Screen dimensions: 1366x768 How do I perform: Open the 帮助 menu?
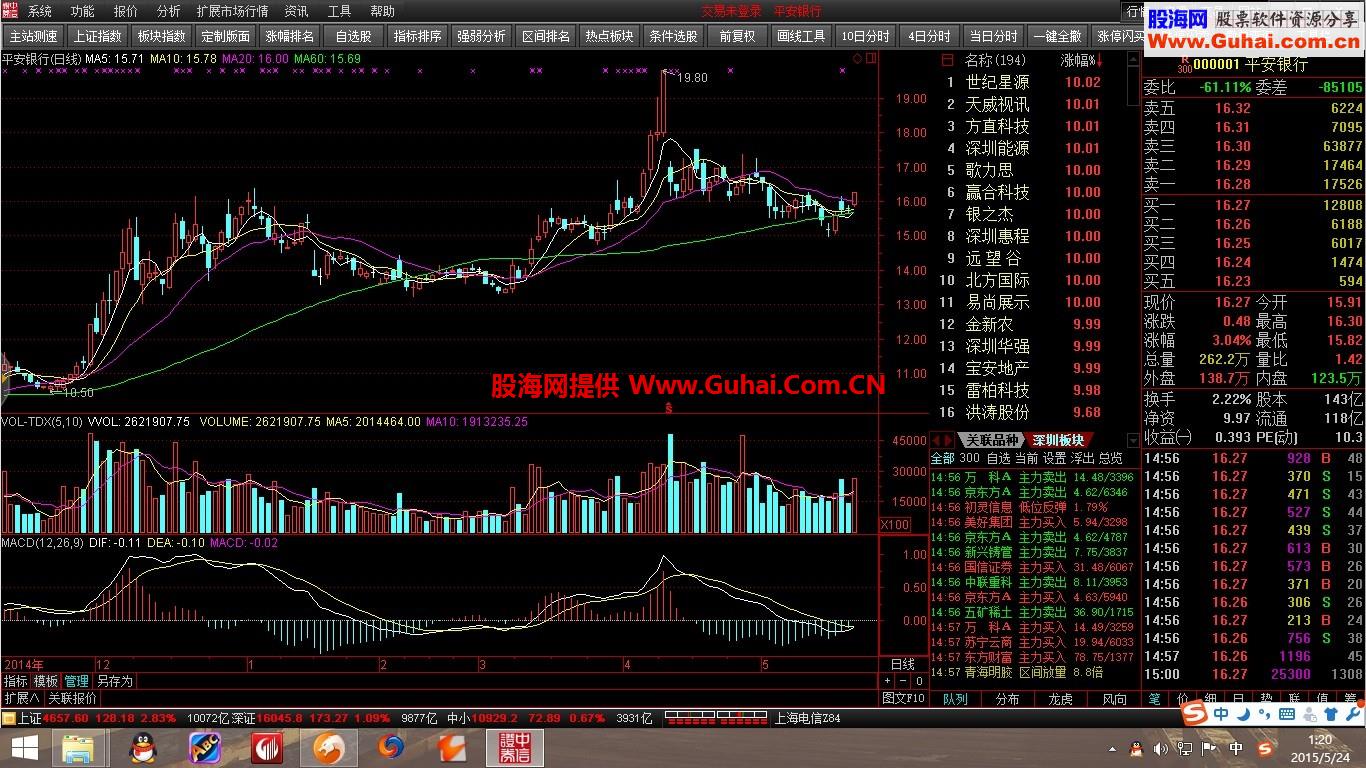click(382, 12)
